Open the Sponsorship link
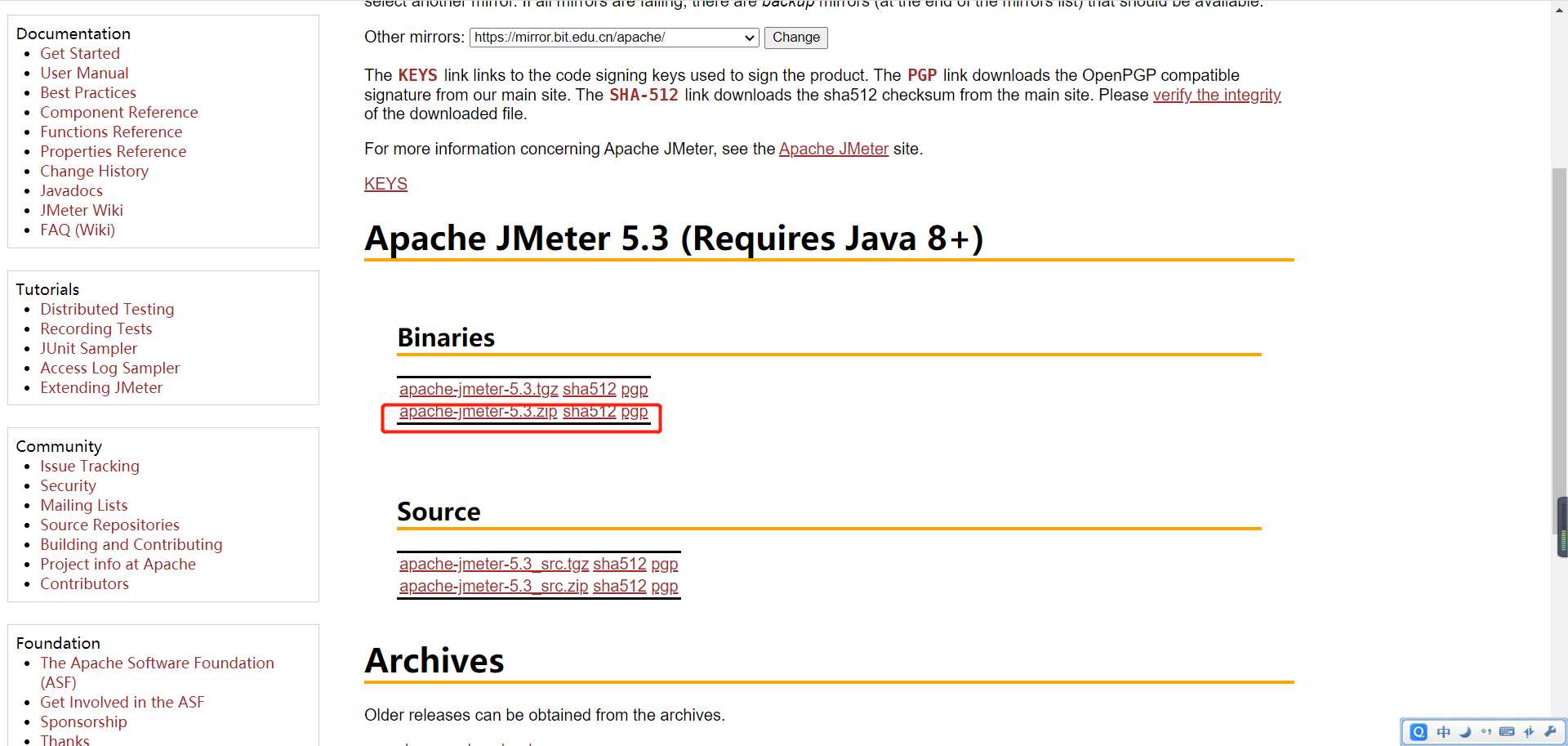The height and width of the screenshot is (746, 1568). tap(84, 721)
